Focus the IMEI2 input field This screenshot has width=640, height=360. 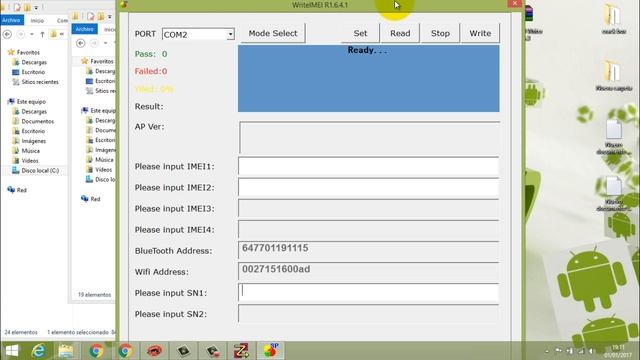pyautogui.click(x=369, y=188)
